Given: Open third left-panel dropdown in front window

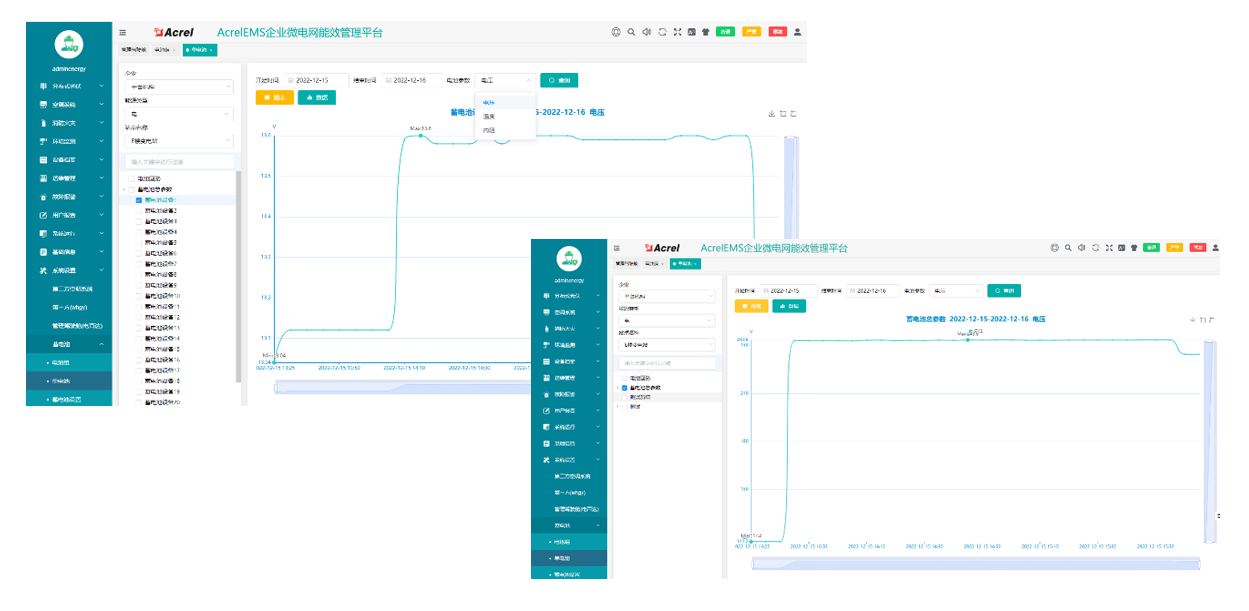Looking at the screenshot, I should [667, 345].
